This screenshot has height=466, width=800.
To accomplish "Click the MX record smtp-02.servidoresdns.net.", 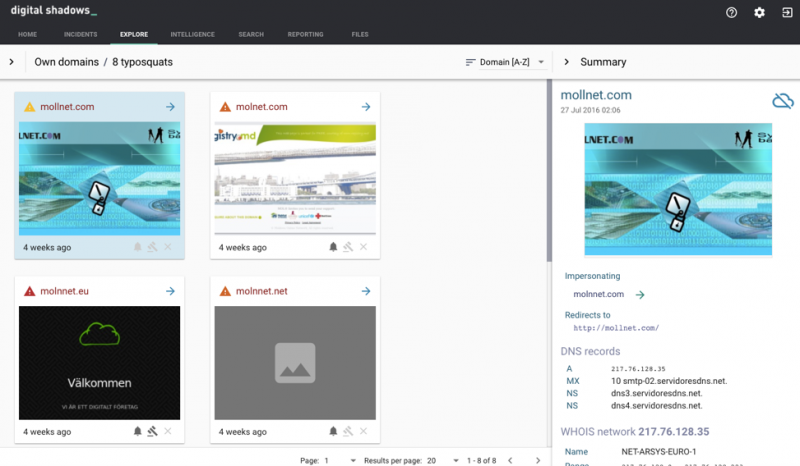I will coord(669,381).
